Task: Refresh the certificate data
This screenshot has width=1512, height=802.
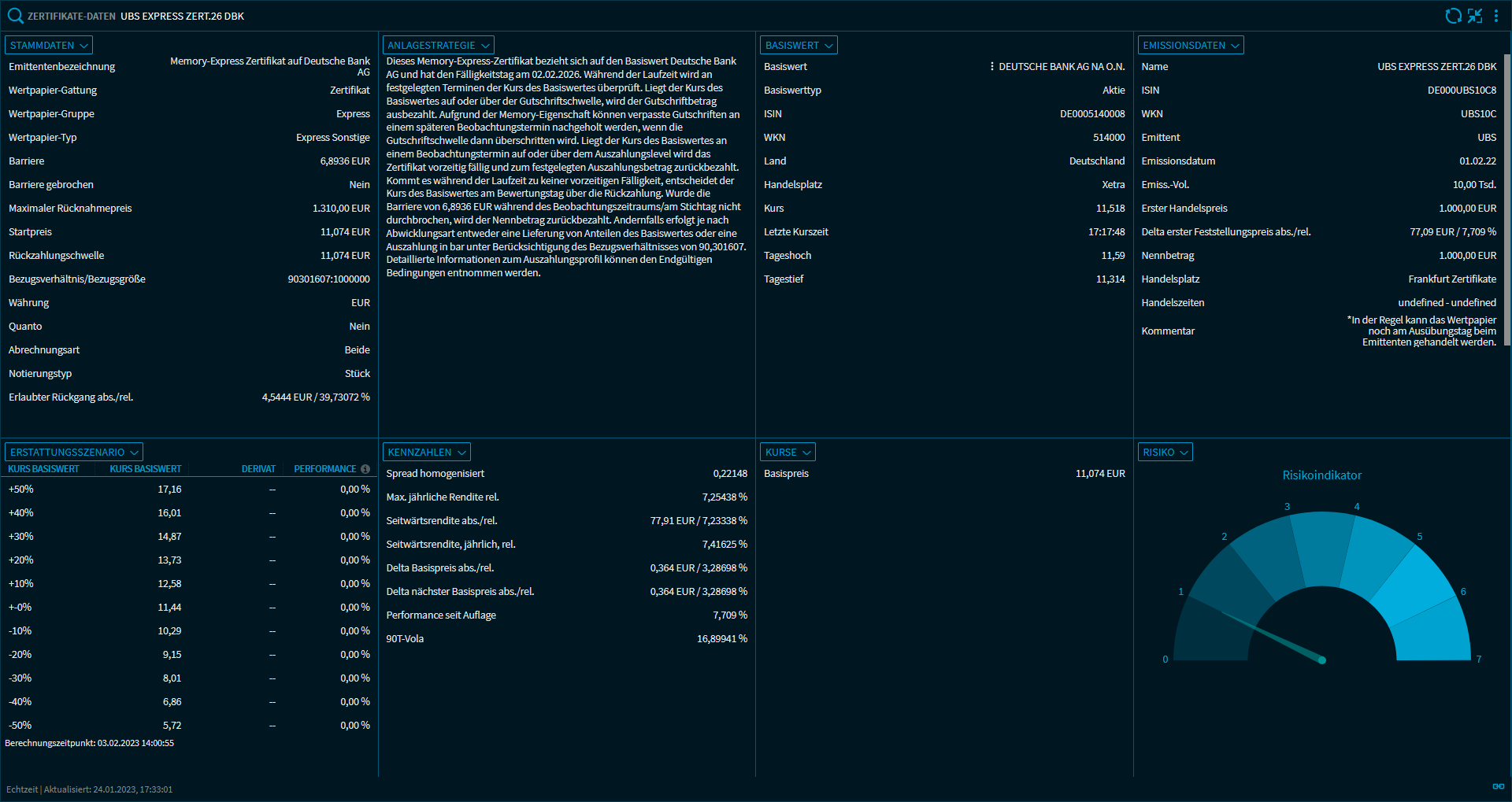Action: point(1453,16)
